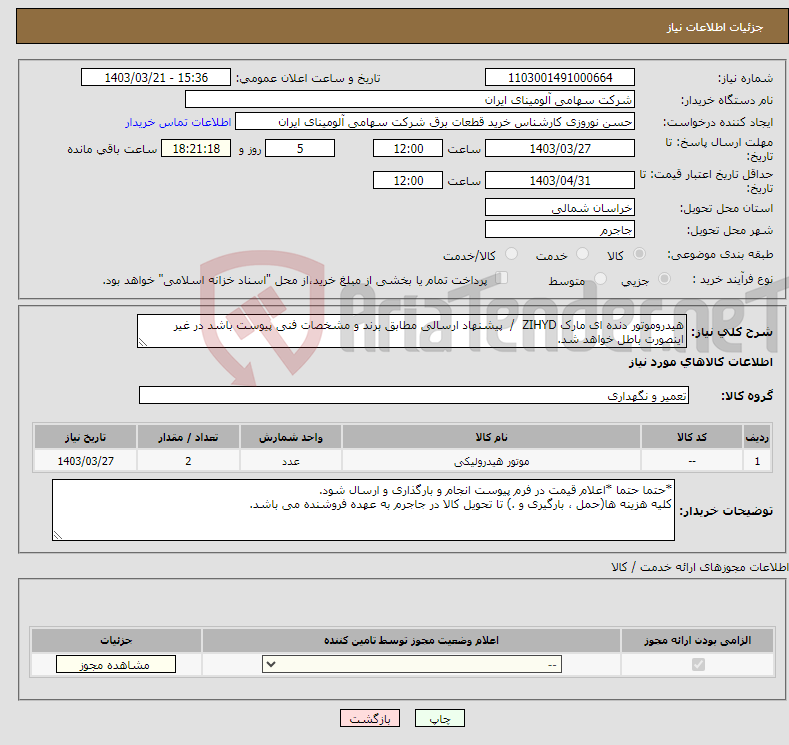Click the عدد unit cell
This screenshot has height=745, width=789.
pyautogui.click(x=291, y=461)
